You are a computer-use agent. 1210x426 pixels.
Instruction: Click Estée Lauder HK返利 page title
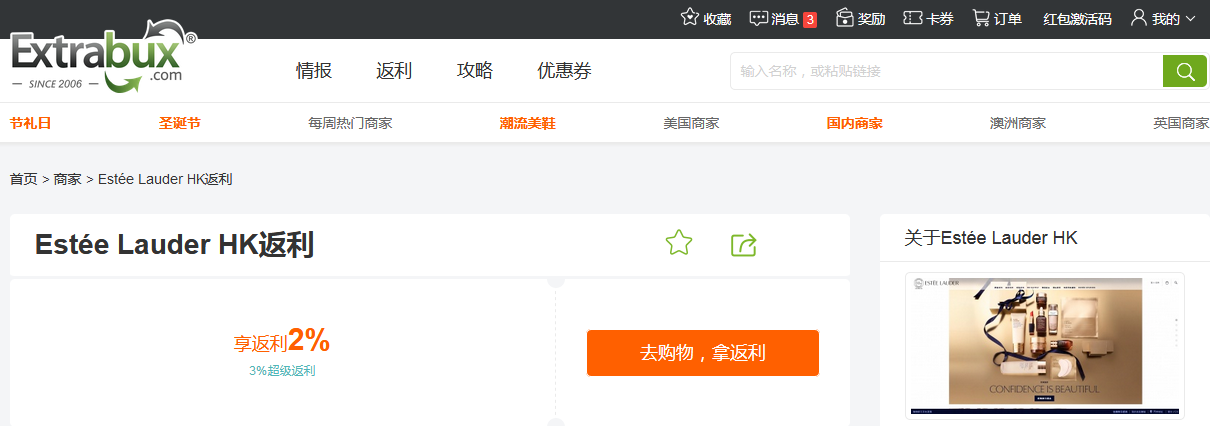174,245
